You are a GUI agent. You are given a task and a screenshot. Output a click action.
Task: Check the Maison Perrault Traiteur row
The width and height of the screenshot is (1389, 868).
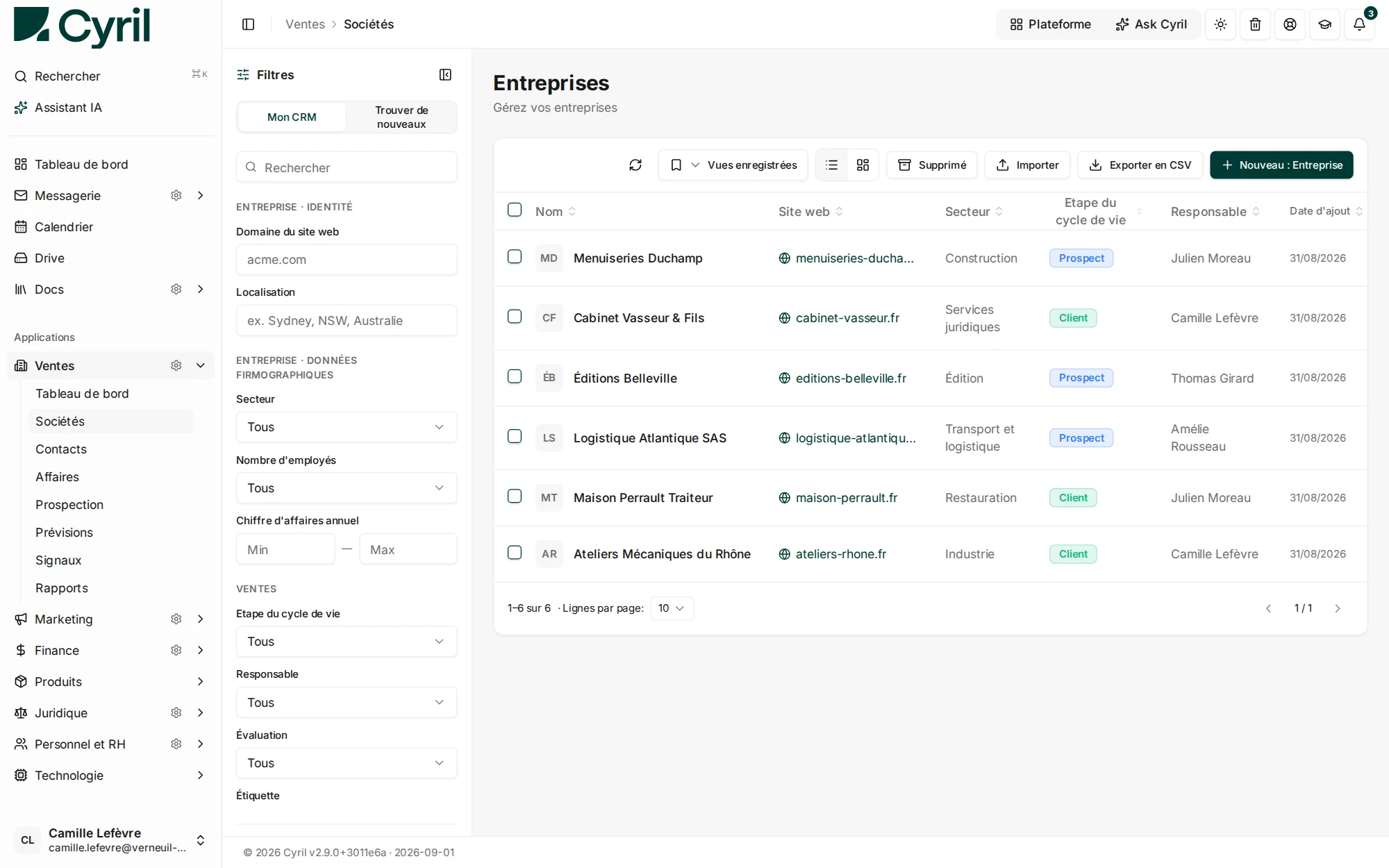[x=515, y=496]
